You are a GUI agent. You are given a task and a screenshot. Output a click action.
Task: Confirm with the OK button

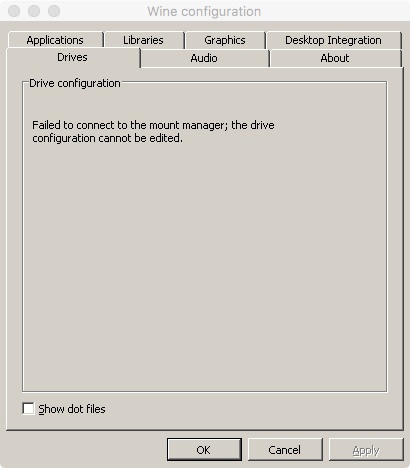point(204,450)
